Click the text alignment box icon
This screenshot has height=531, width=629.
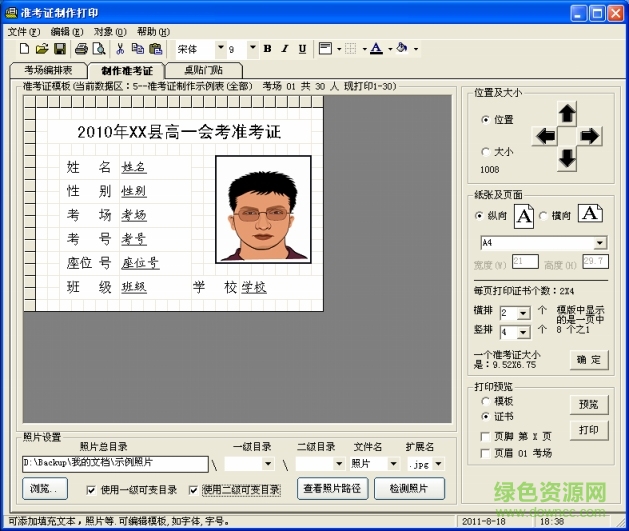point(325,49)
